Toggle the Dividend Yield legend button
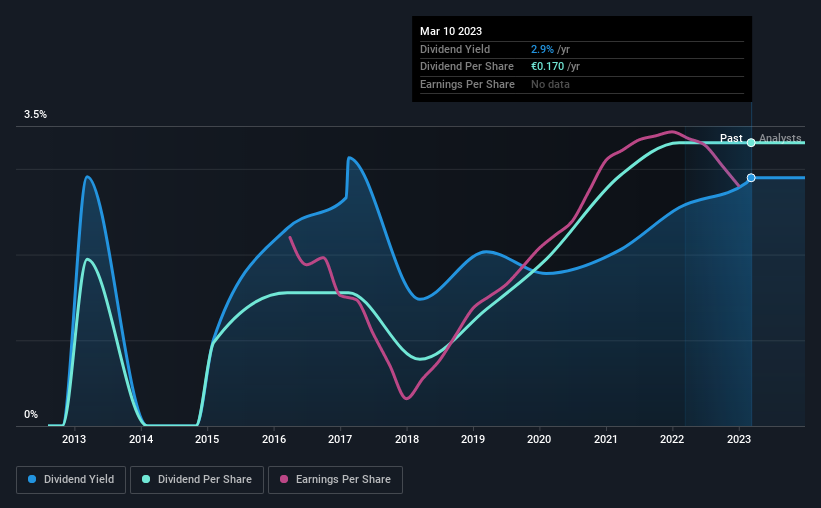This screenshot has height=508, width=821. pos(71,480)
